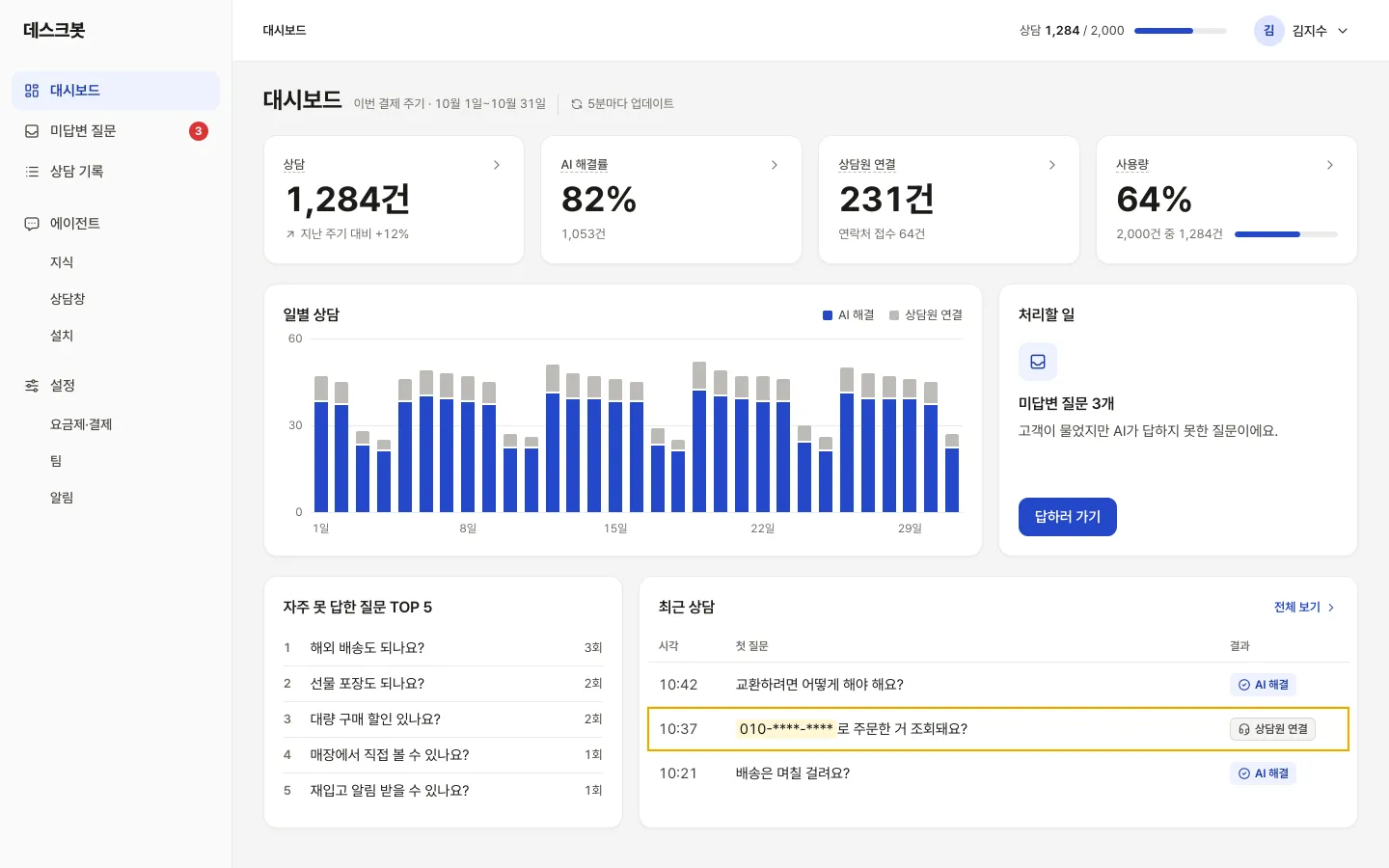The width and height of the screenshot is (1389, 868).
Task: Click the 사용량 card progress bar
Action: tap(1286, 234)
